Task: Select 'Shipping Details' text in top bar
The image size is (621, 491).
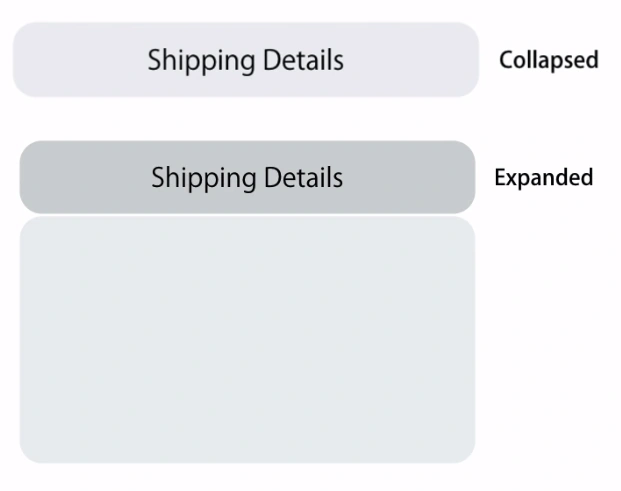Action: click(246, 61)
